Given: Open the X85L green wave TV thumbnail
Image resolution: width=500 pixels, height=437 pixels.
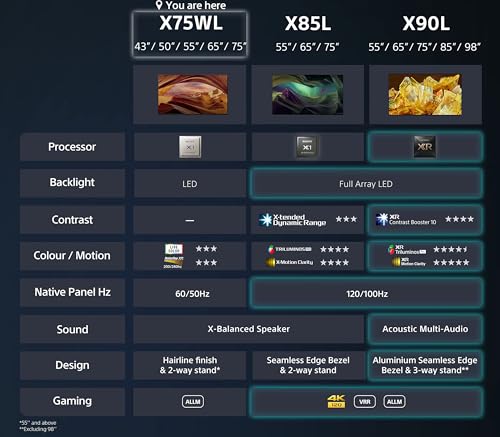Looking at the screenshot, I should tap(307, 94).
